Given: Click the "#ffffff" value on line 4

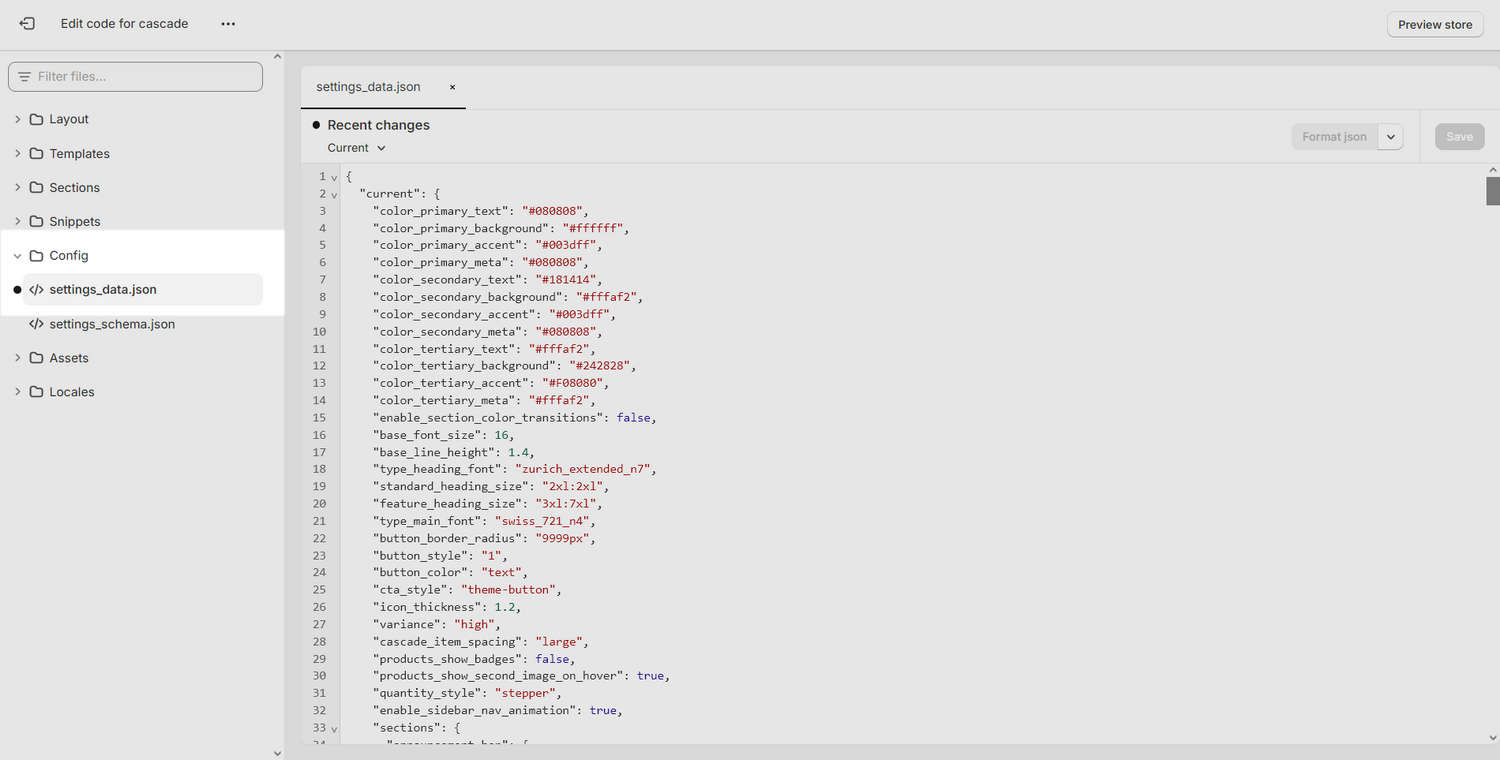Looking at the screenshot, I should click(594, 228).
